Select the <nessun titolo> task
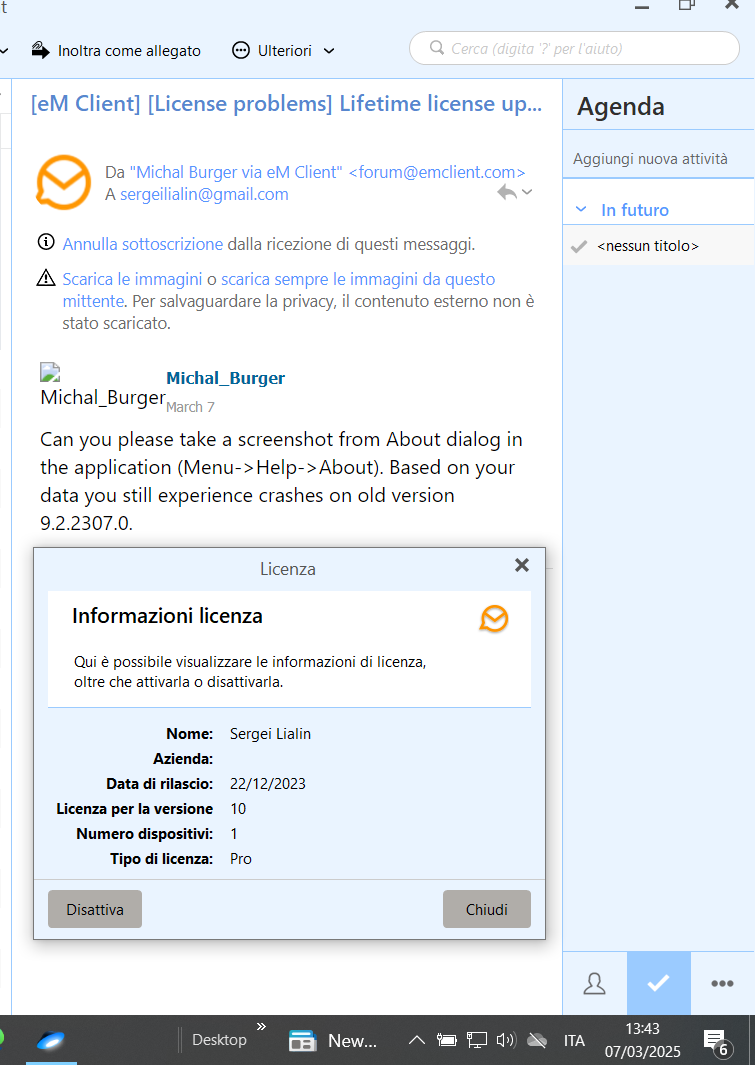This screenshot has width=755, height=1065. click(659, 246)
